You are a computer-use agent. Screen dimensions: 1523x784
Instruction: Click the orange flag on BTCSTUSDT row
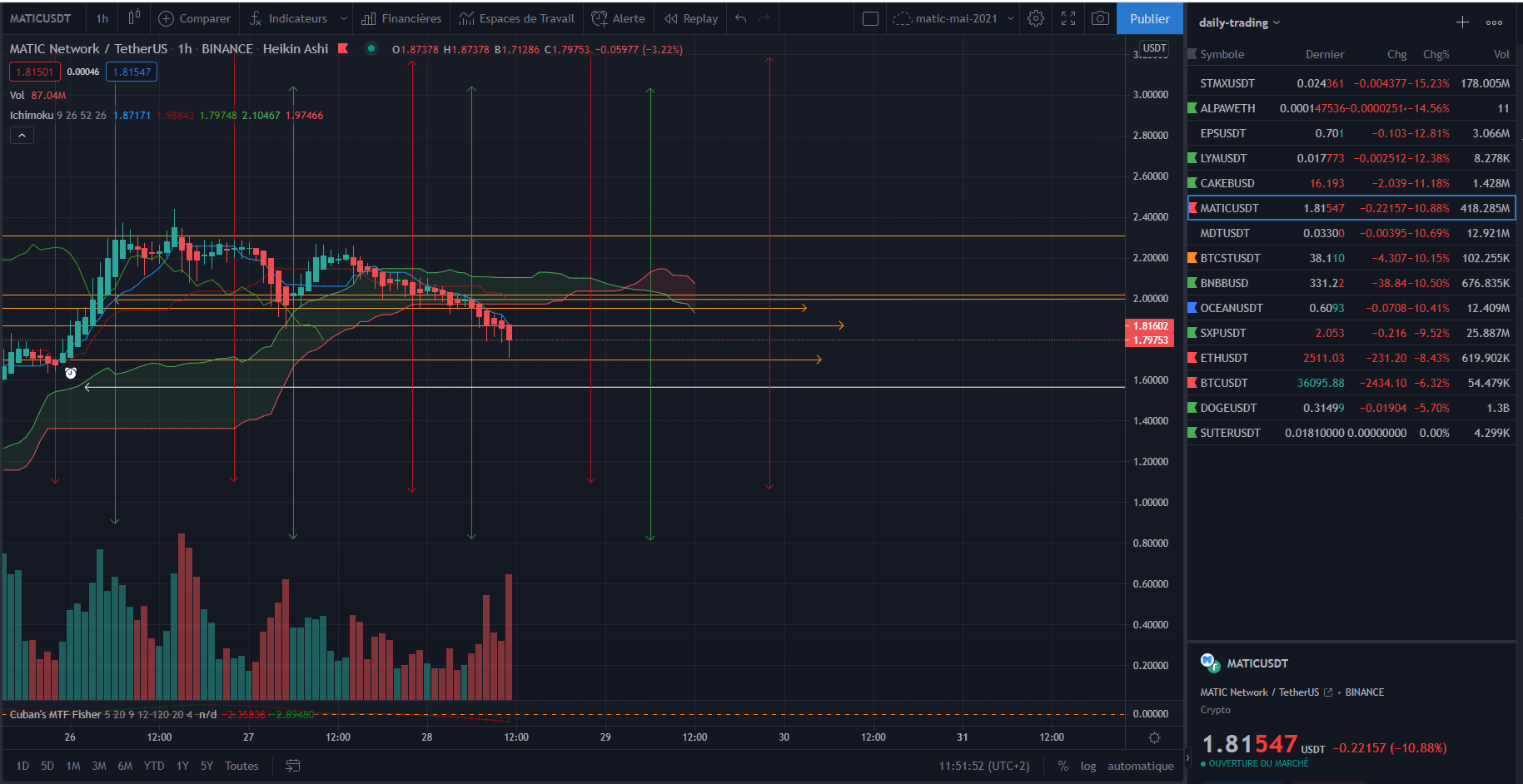1192,258
